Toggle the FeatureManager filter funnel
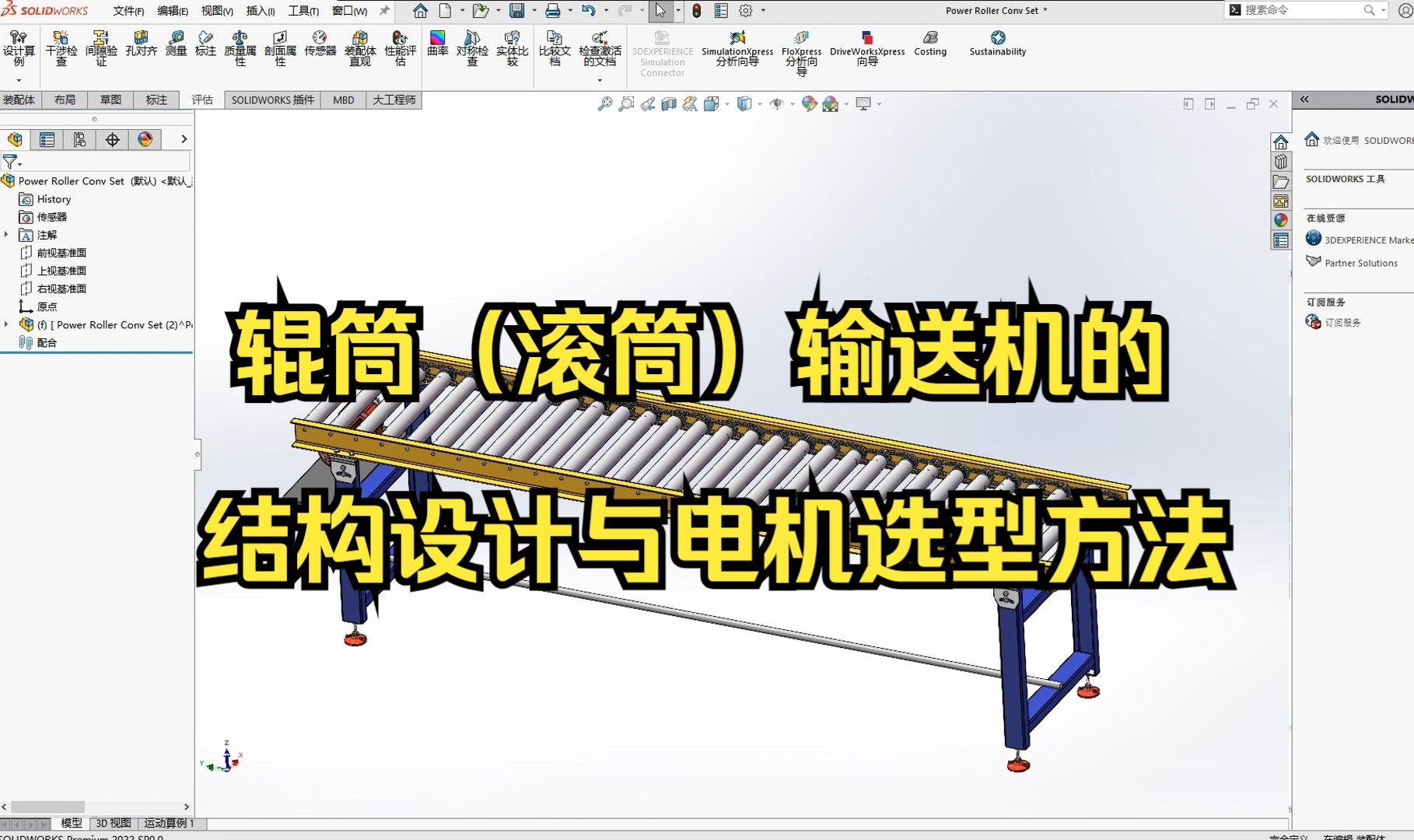The image size is (1414, 840). (10, 162)
